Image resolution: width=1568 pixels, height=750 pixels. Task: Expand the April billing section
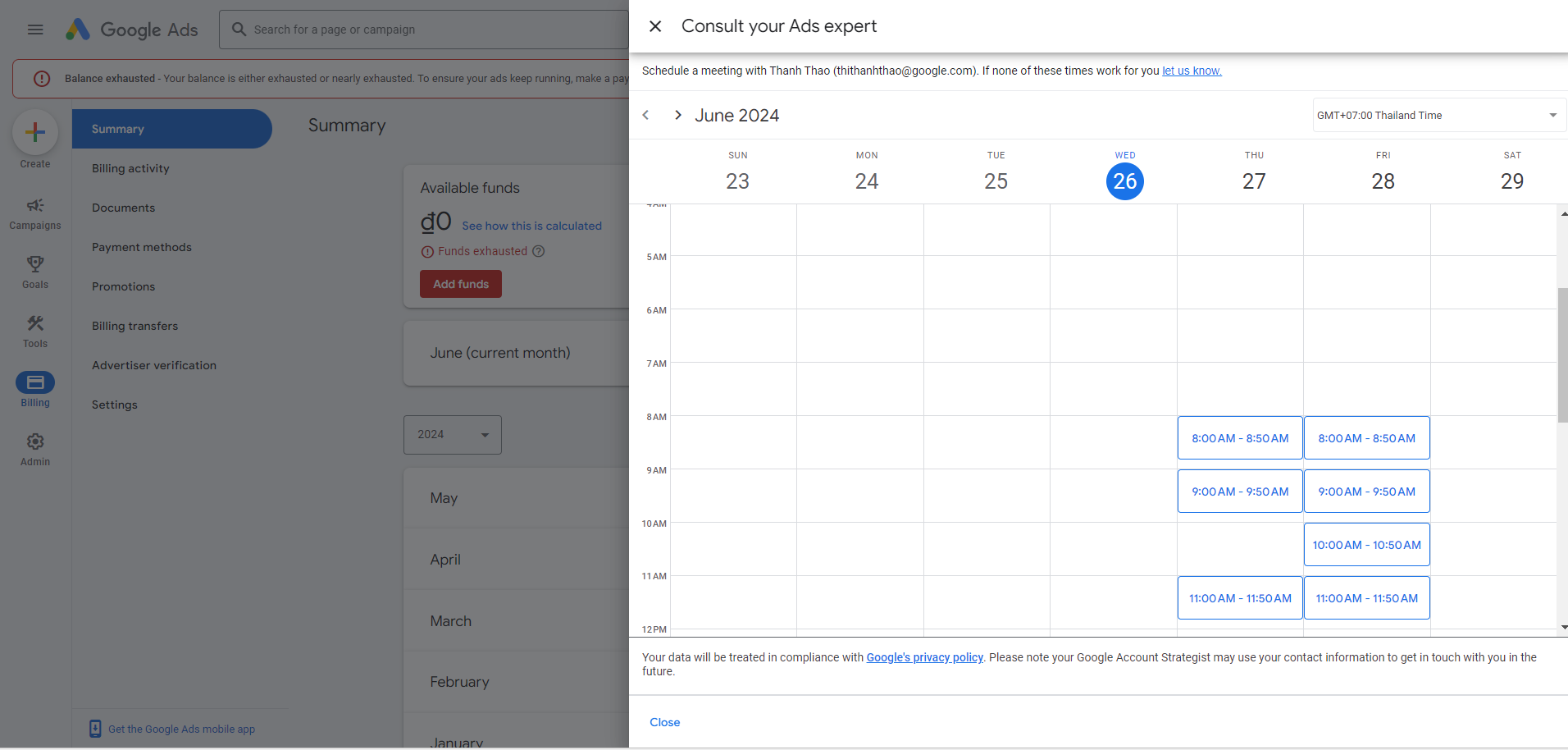pyautogui.click(x=517, y=560)
